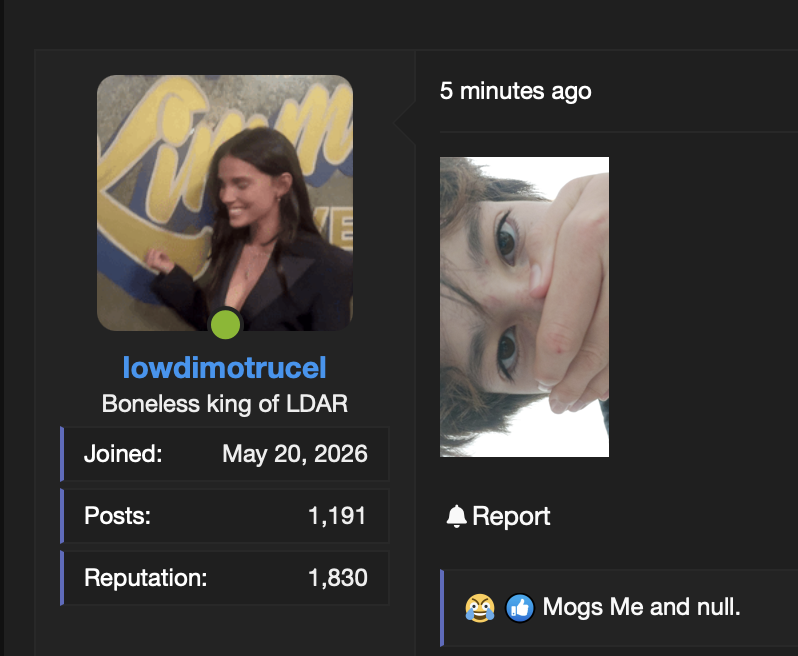Click the blue accent bar beside reactions
The width and height of the screenshot is (798, 656).
click(x=442, y=608)
